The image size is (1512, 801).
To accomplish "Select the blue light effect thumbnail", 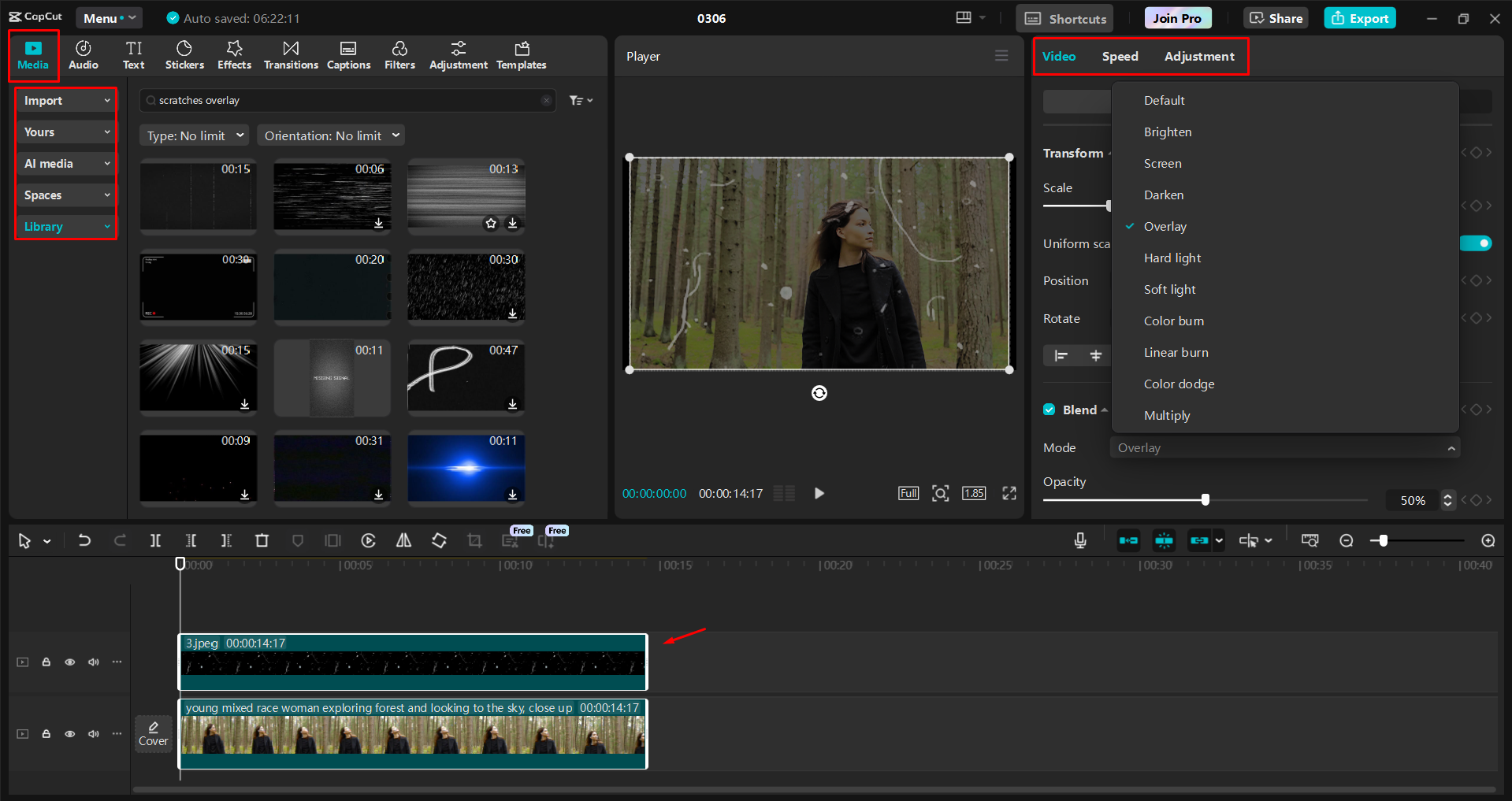I will [x=466, y=468].
